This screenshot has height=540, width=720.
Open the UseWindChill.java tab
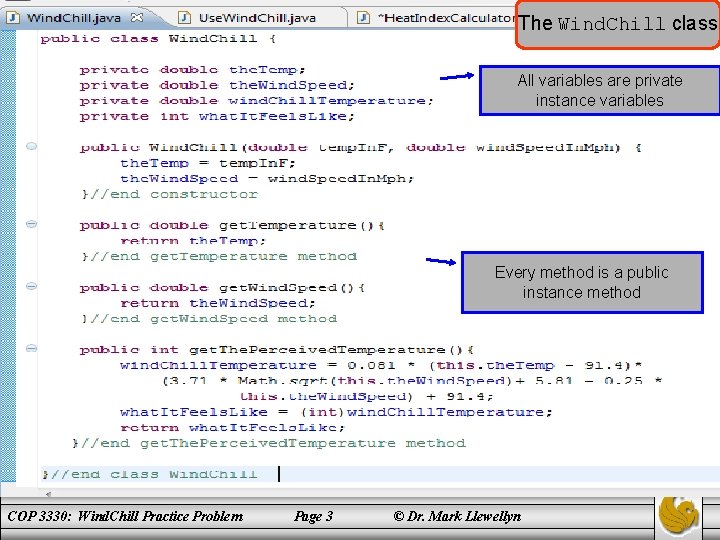pos(257,18)
